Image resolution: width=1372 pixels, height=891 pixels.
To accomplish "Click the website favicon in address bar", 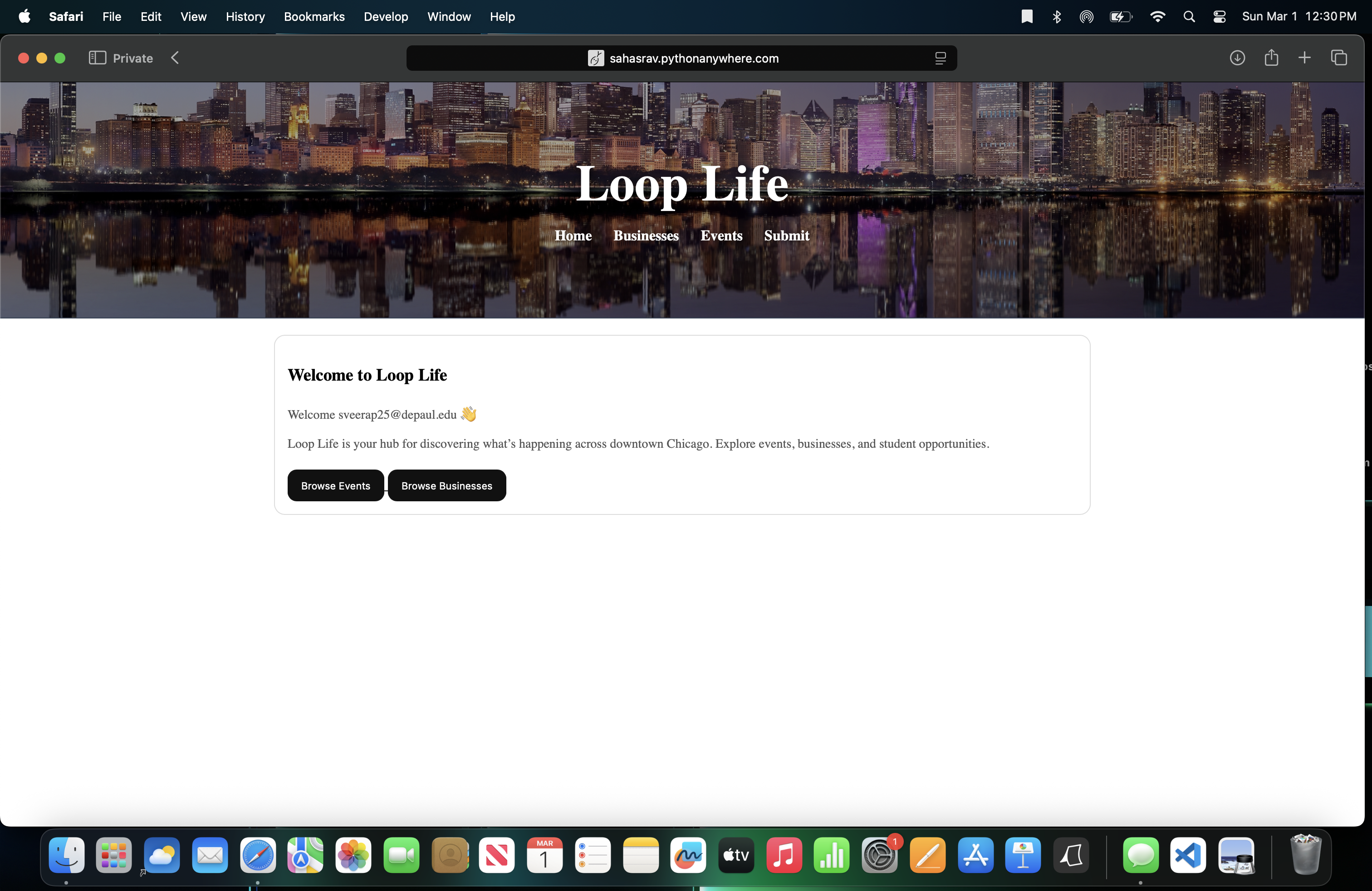I will (596, 58).
